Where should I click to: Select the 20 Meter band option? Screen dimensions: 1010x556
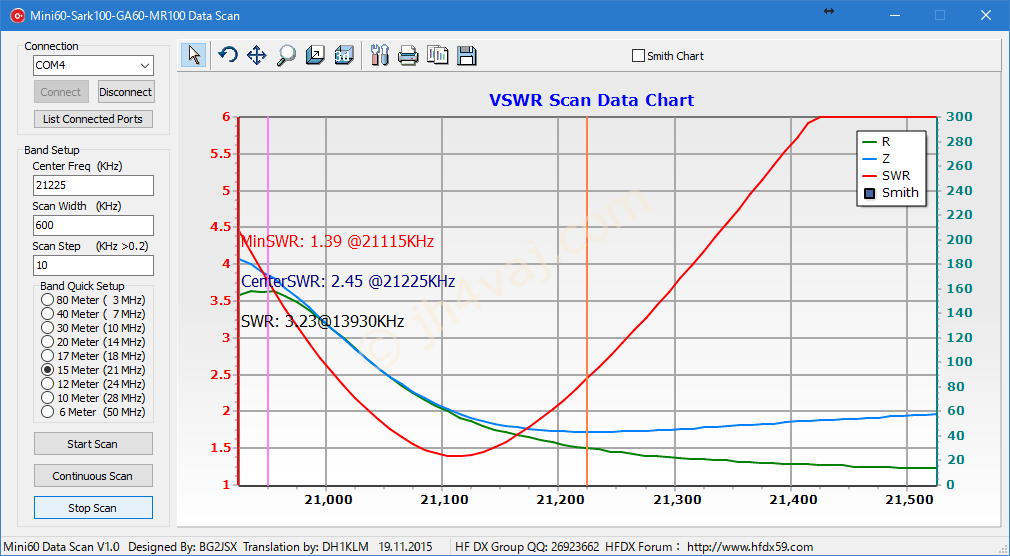click(93, 342)
